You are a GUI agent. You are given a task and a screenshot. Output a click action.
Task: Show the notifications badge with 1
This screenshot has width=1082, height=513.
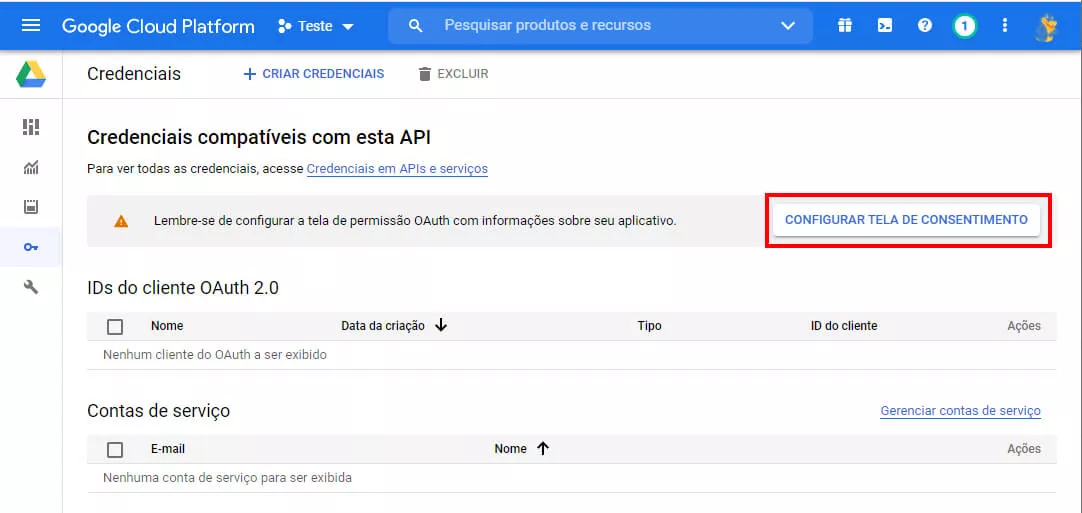tap(965, 26)
